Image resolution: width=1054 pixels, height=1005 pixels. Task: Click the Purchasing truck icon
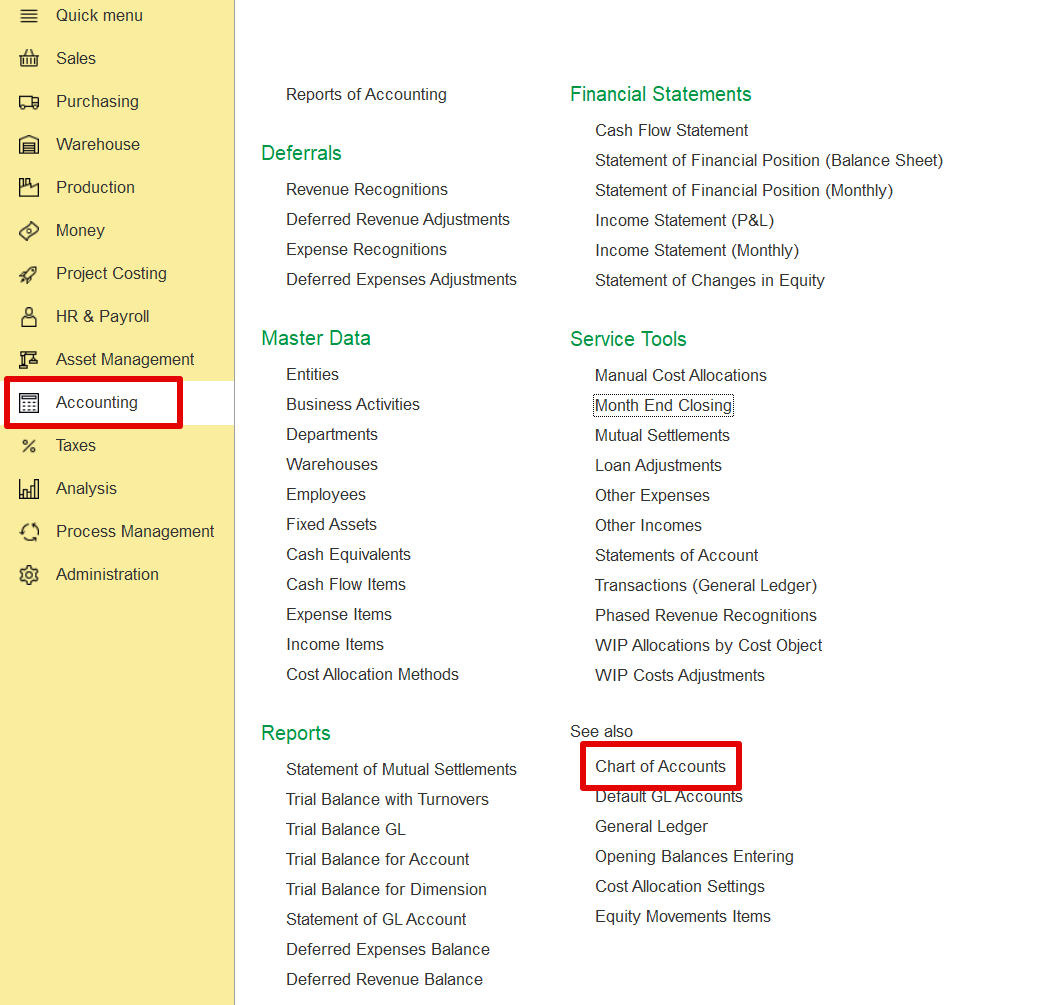29,102
